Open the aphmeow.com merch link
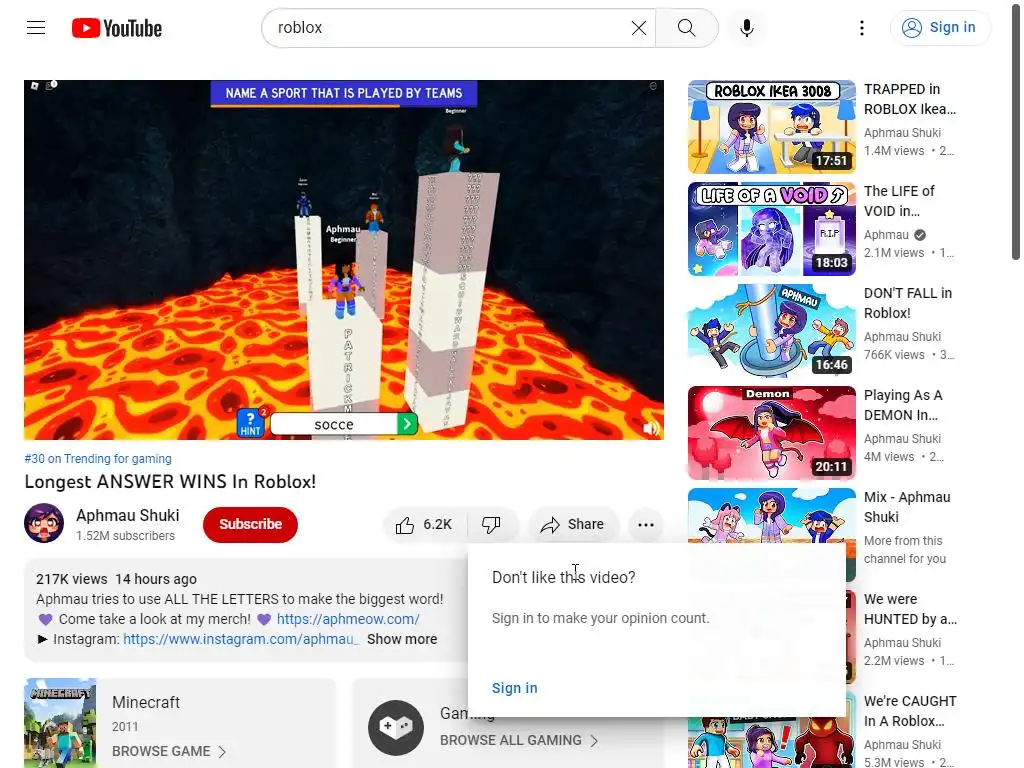This screenshot has width=1024, height=768. point(348,618)
